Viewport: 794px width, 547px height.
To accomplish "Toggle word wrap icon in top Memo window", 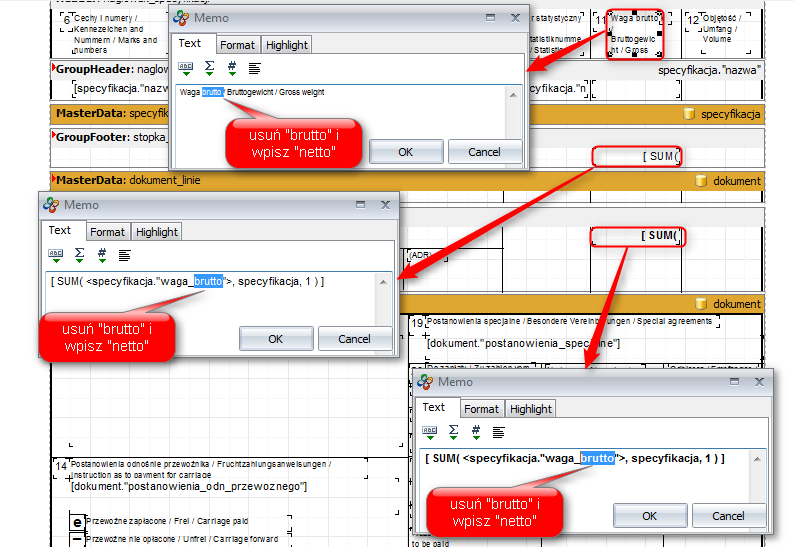I will pos(255,68).
